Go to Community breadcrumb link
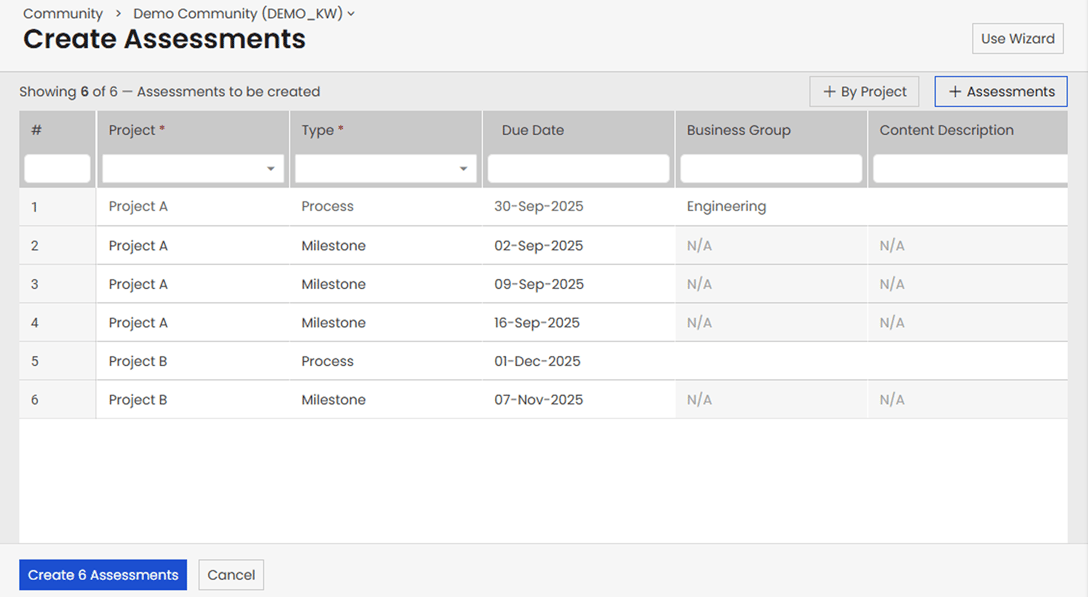This screenshot has height=597, width=1088. [62, 14]
